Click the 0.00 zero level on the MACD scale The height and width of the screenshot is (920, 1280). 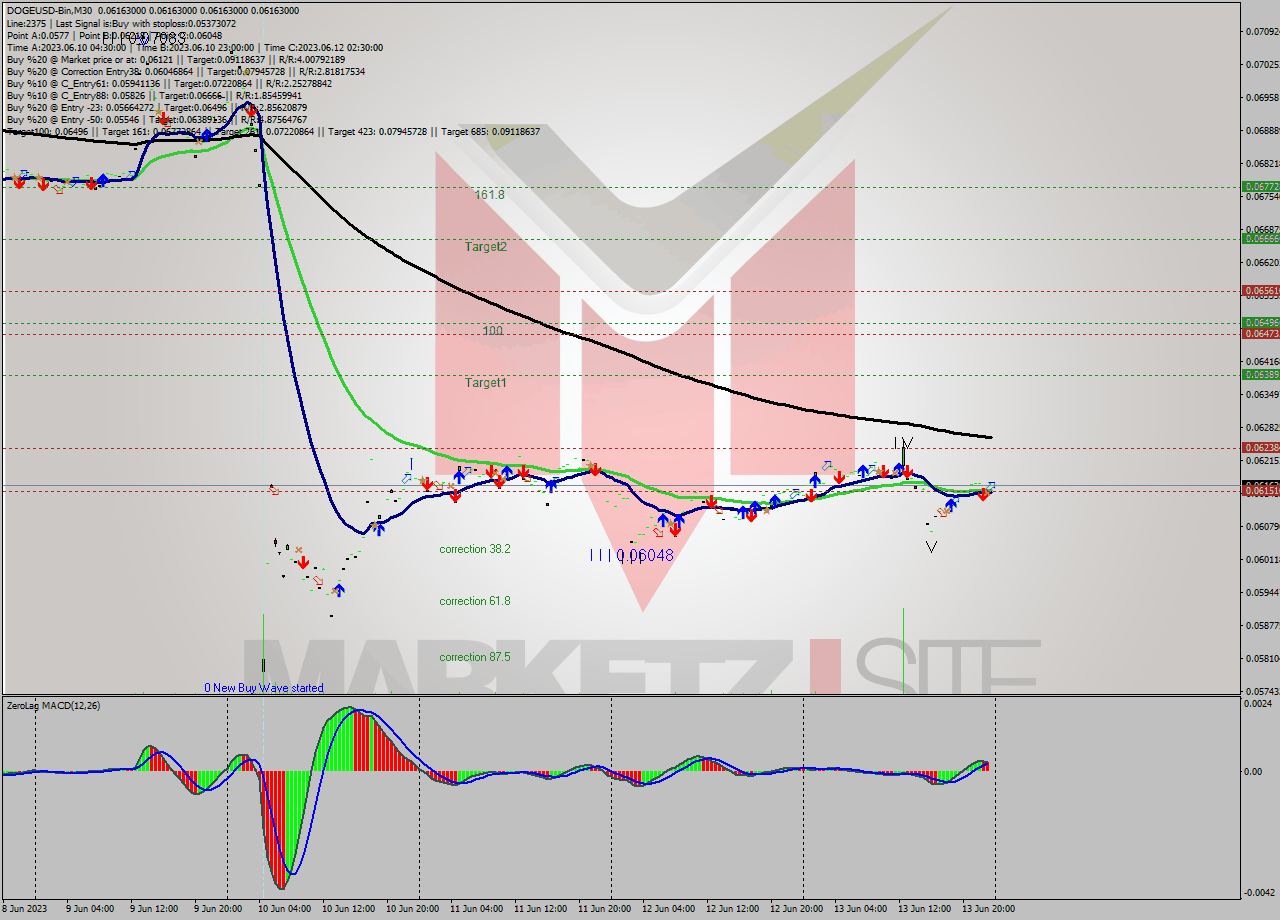1253,771
